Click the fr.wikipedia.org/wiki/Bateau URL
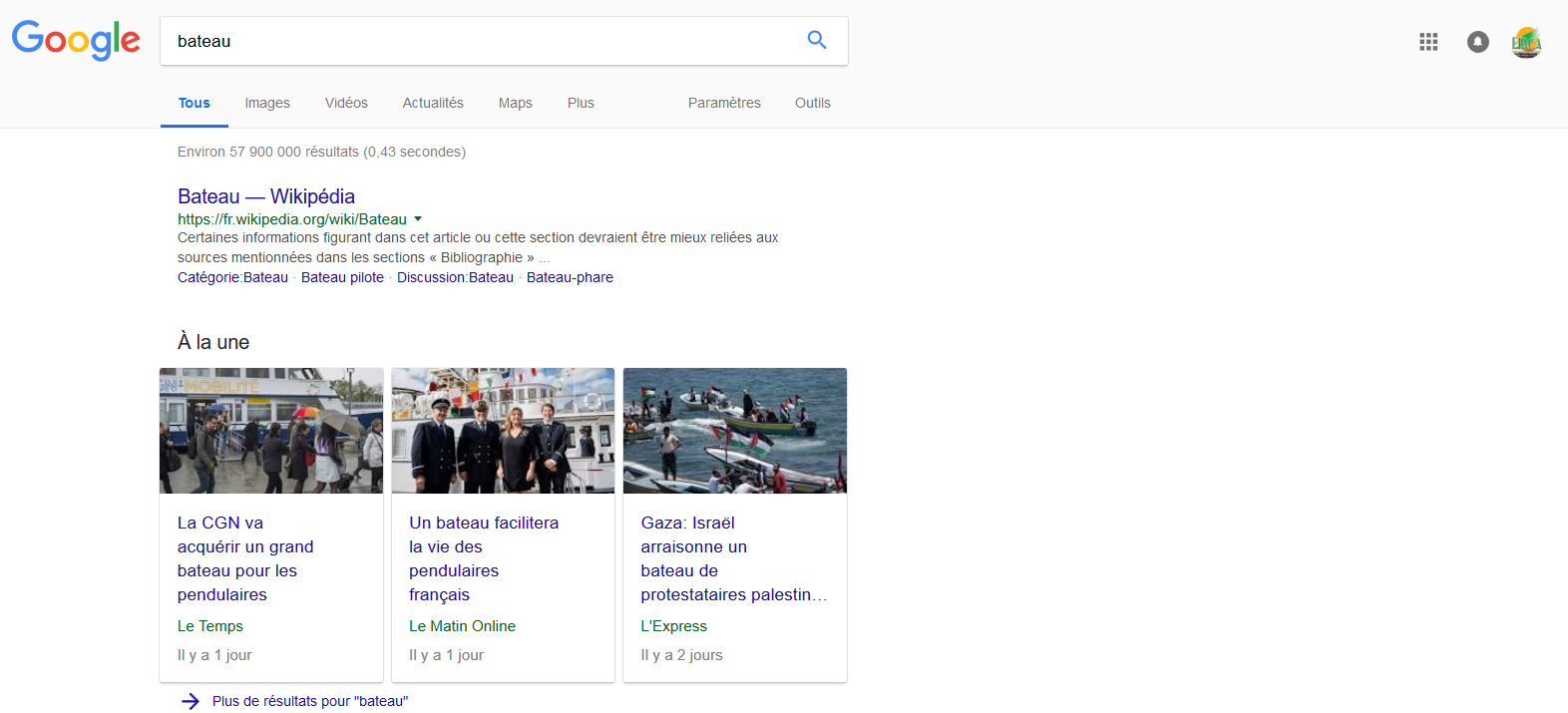Screen dimensions: 1568x713 292,219
